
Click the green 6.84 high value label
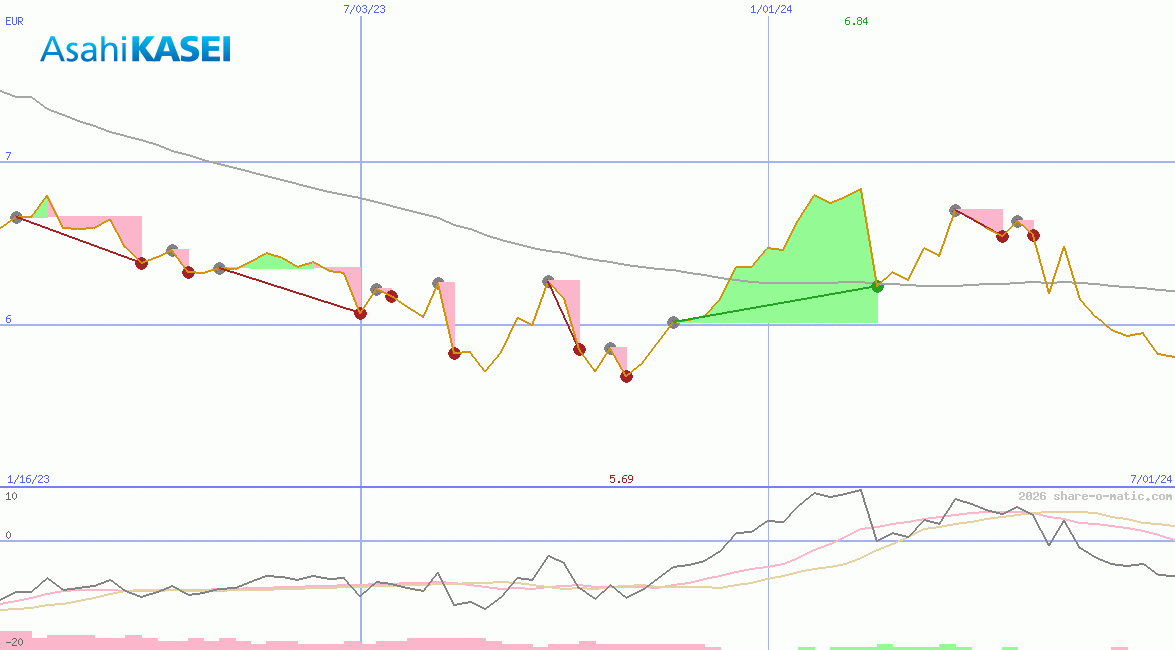click(856, 21)
